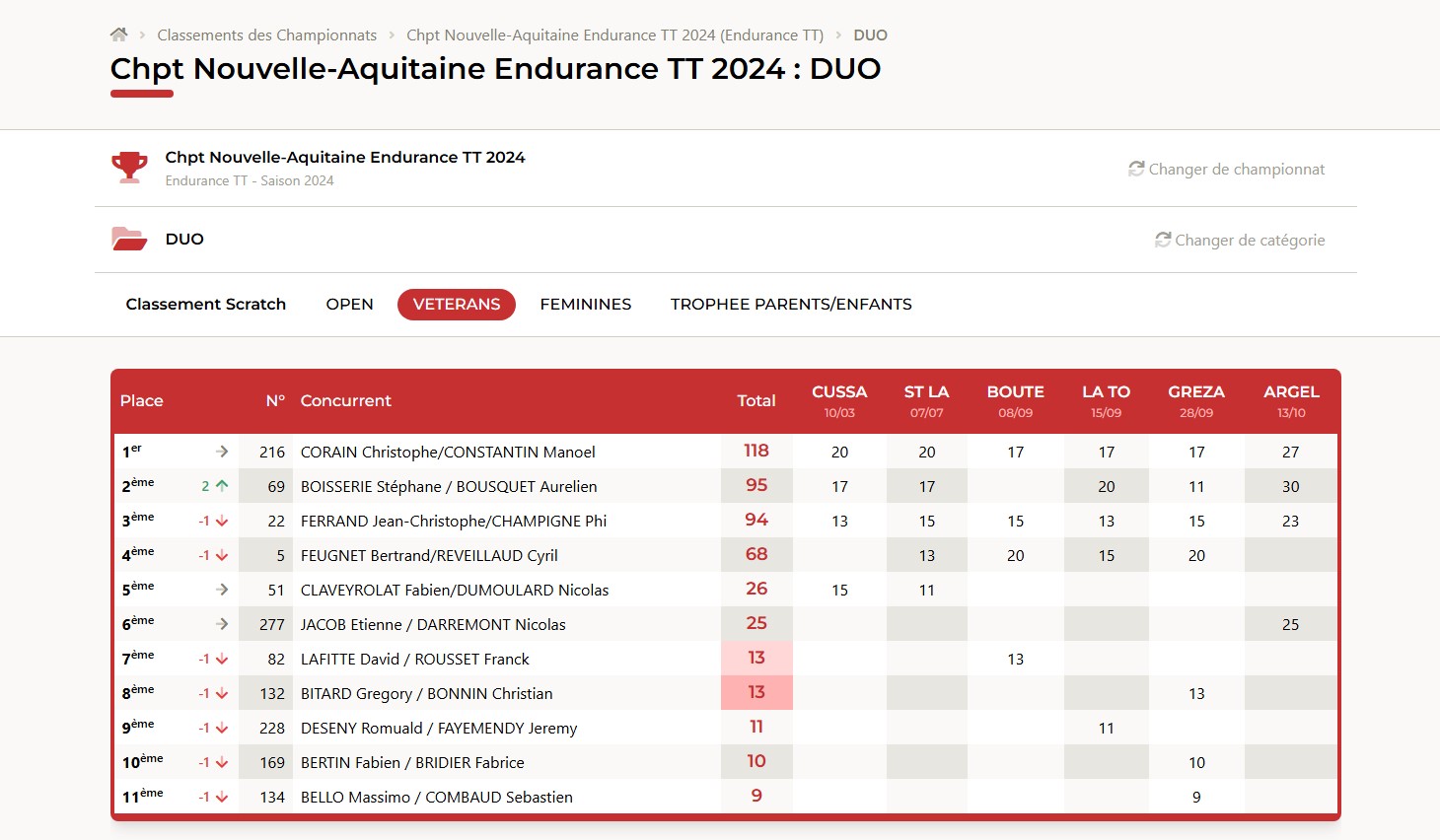Show the FEMININES ranking tab
The height and width of the screenshot is (840, 1440).
pos(586,305)
